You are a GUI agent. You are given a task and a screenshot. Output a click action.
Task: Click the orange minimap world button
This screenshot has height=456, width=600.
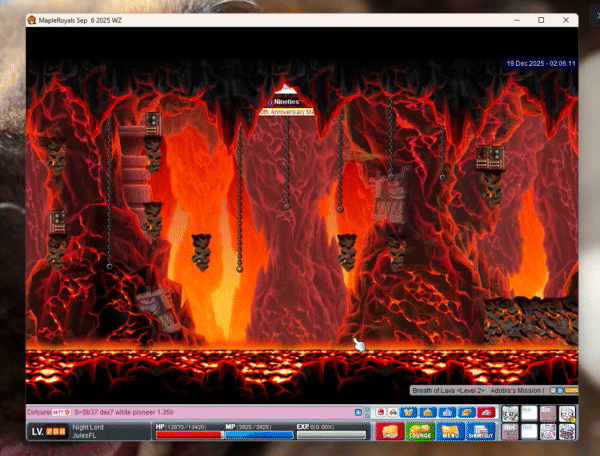click(x=571, y=391)
